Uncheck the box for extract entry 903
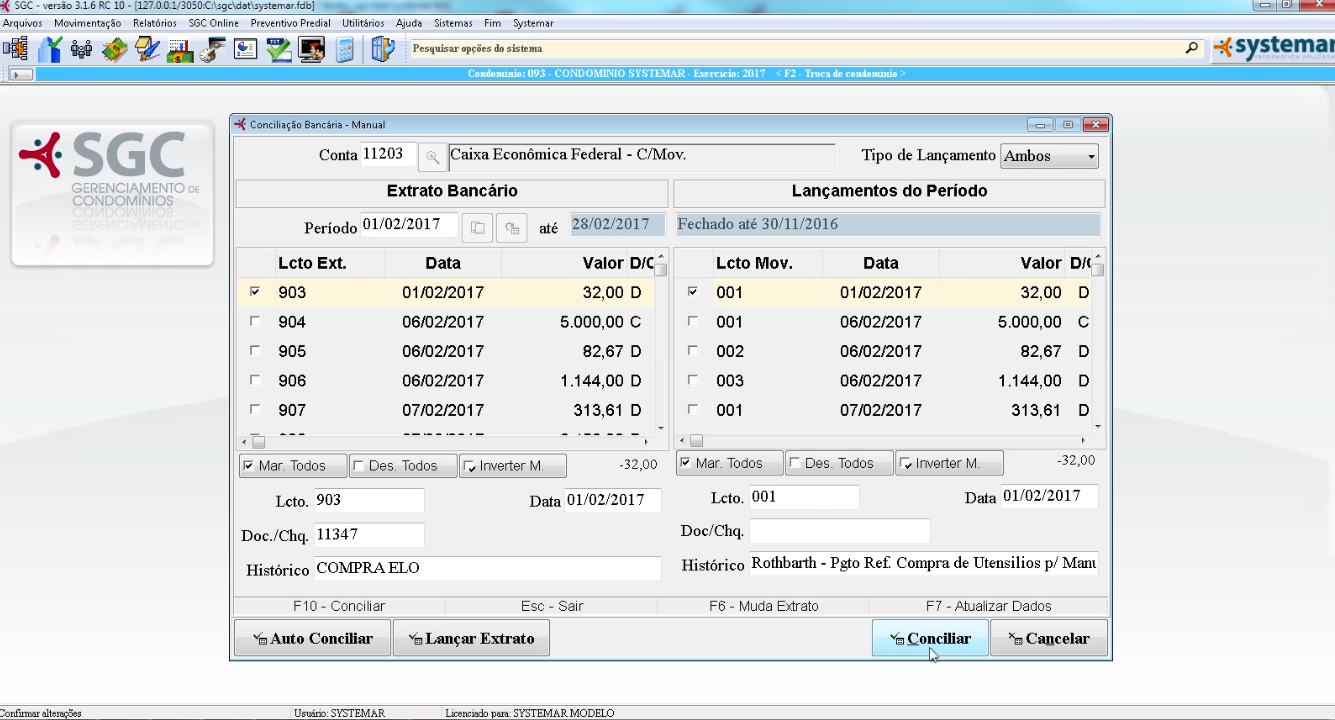Screen dimensions: 1335x720 coord(255,293)
